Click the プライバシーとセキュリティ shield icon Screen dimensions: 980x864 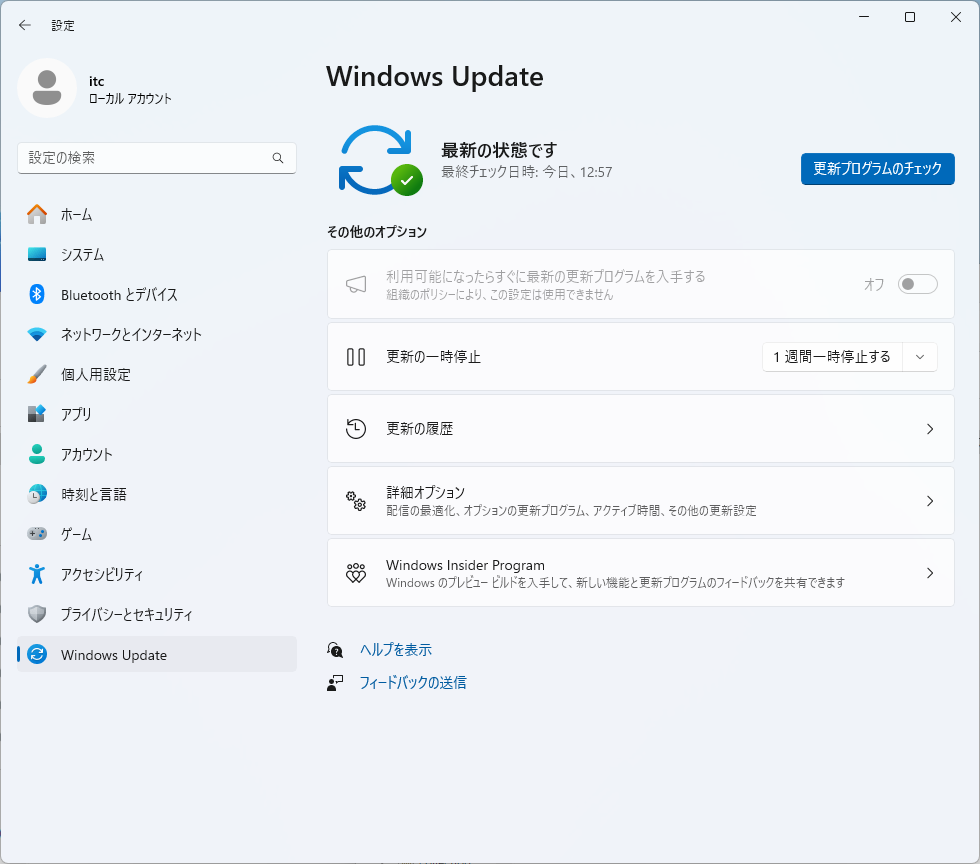pyautogui.click(x=37, y=614)
